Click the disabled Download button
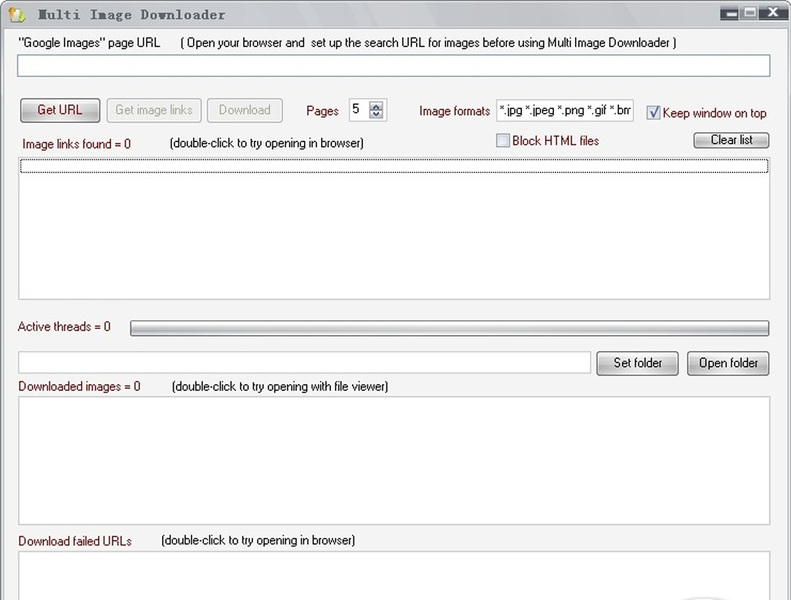This screenshot has height=600, width=791. pos(245,110)
